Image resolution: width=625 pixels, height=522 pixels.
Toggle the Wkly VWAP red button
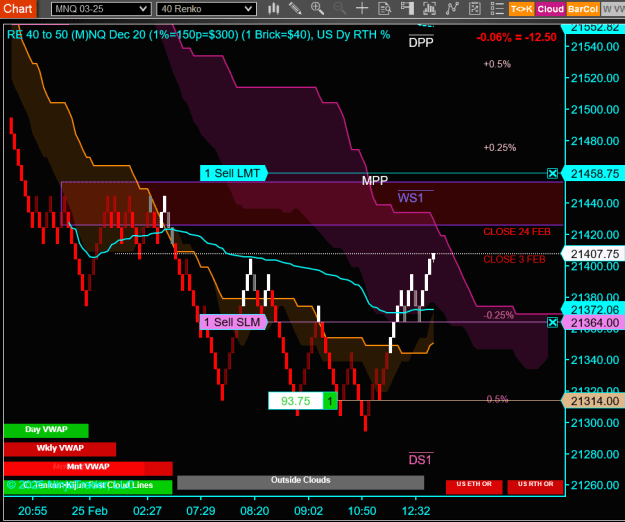pos(60,449)
